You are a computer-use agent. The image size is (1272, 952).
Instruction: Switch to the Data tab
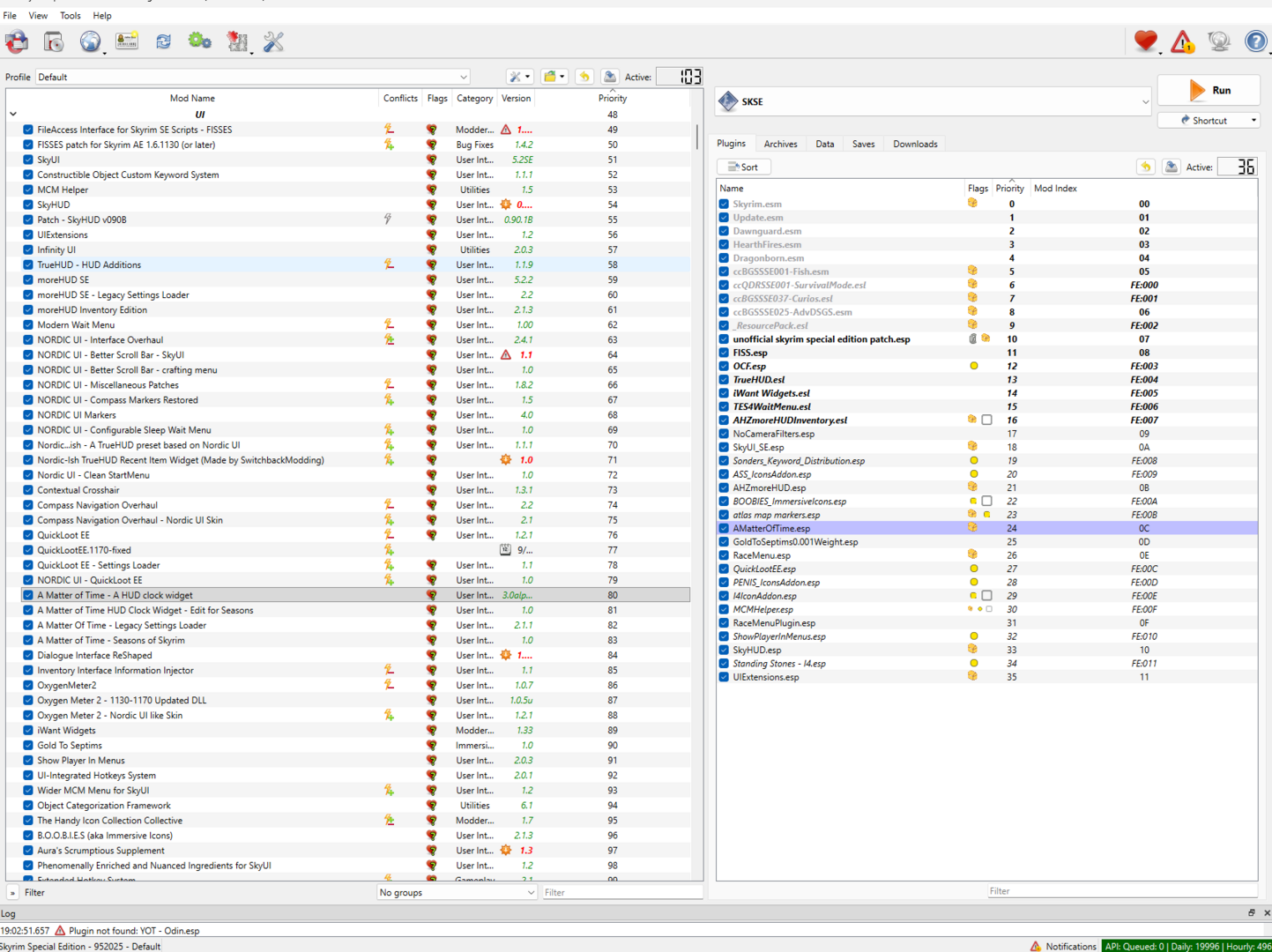tap(825, 144)
